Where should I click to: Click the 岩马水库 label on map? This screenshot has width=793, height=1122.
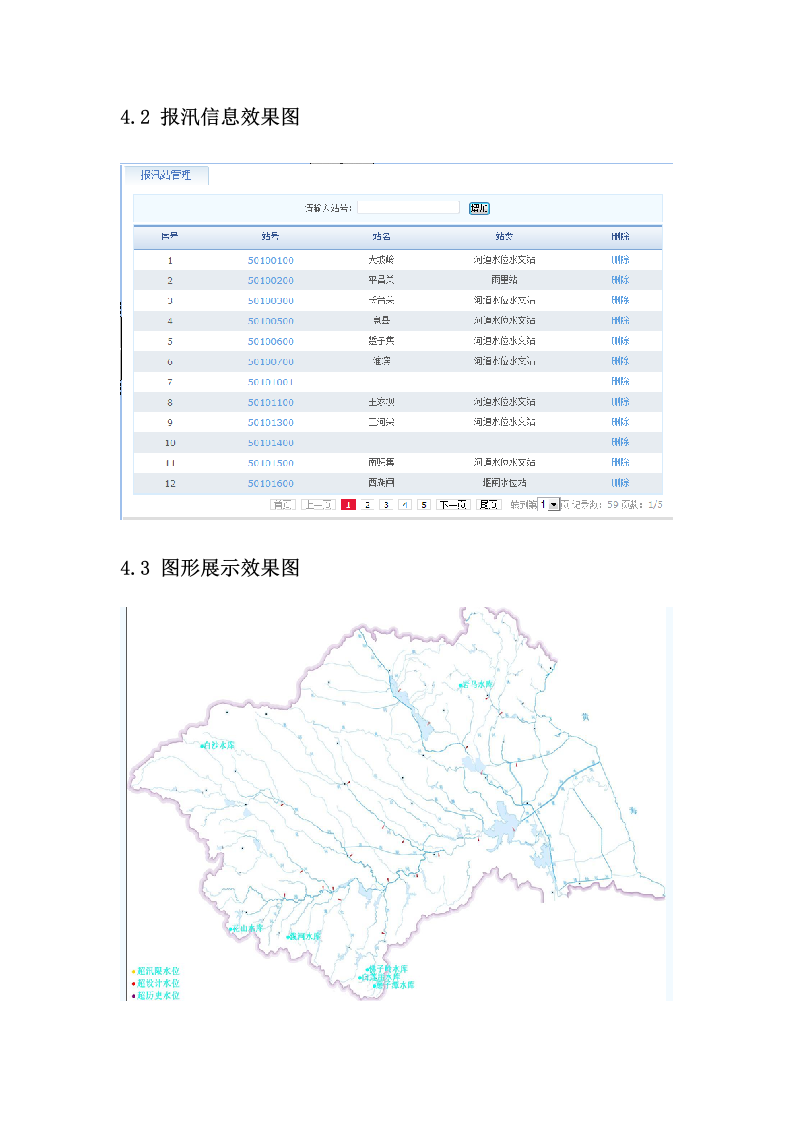click(x=477, y=685)
